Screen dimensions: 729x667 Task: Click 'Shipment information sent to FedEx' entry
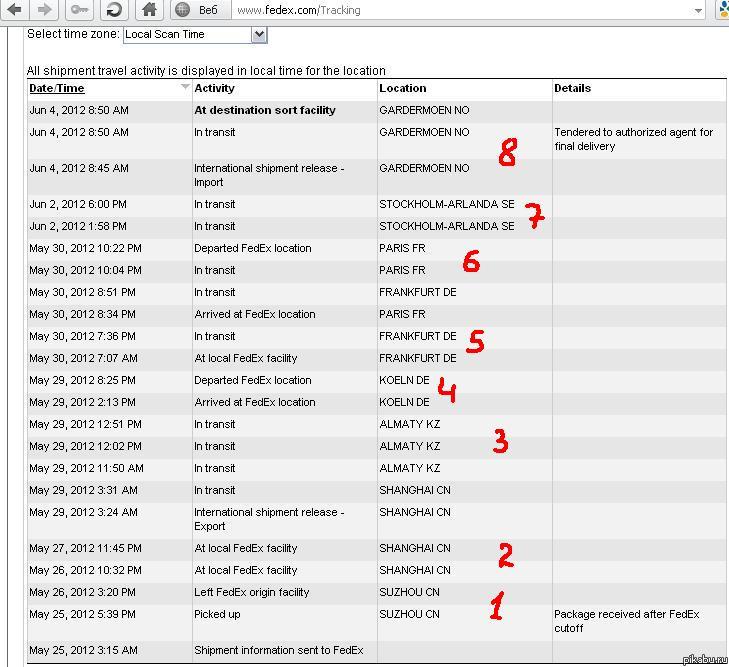pos(278,650)
